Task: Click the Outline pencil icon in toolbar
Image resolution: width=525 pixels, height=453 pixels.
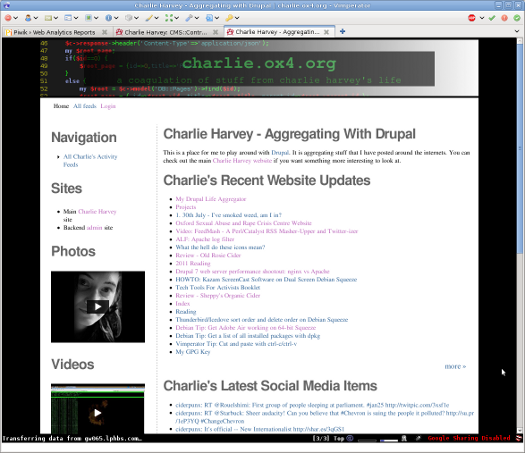Action: 149,18
